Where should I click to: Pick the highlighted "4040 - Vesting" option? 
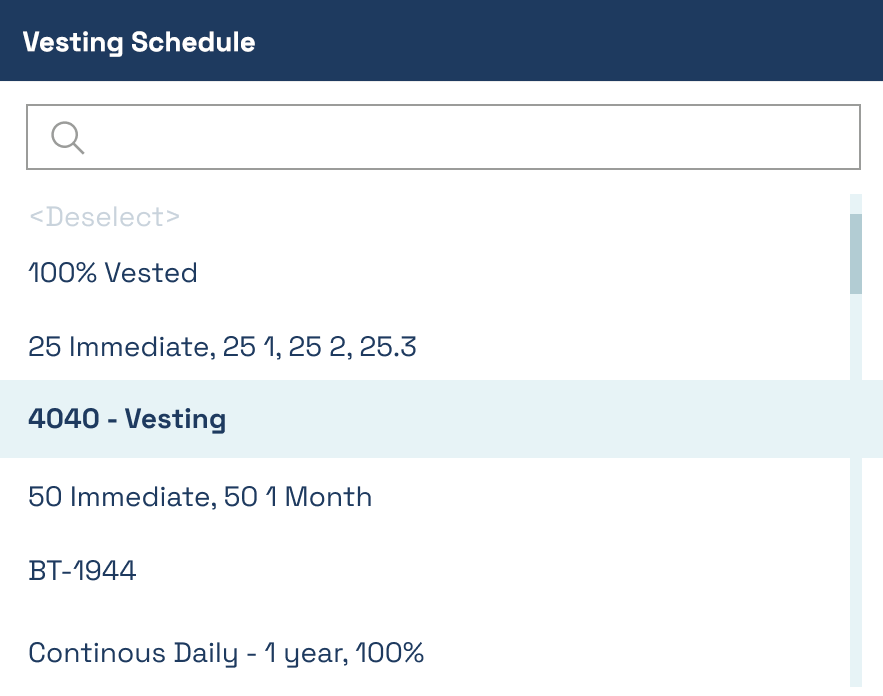[x=127, y=419]
